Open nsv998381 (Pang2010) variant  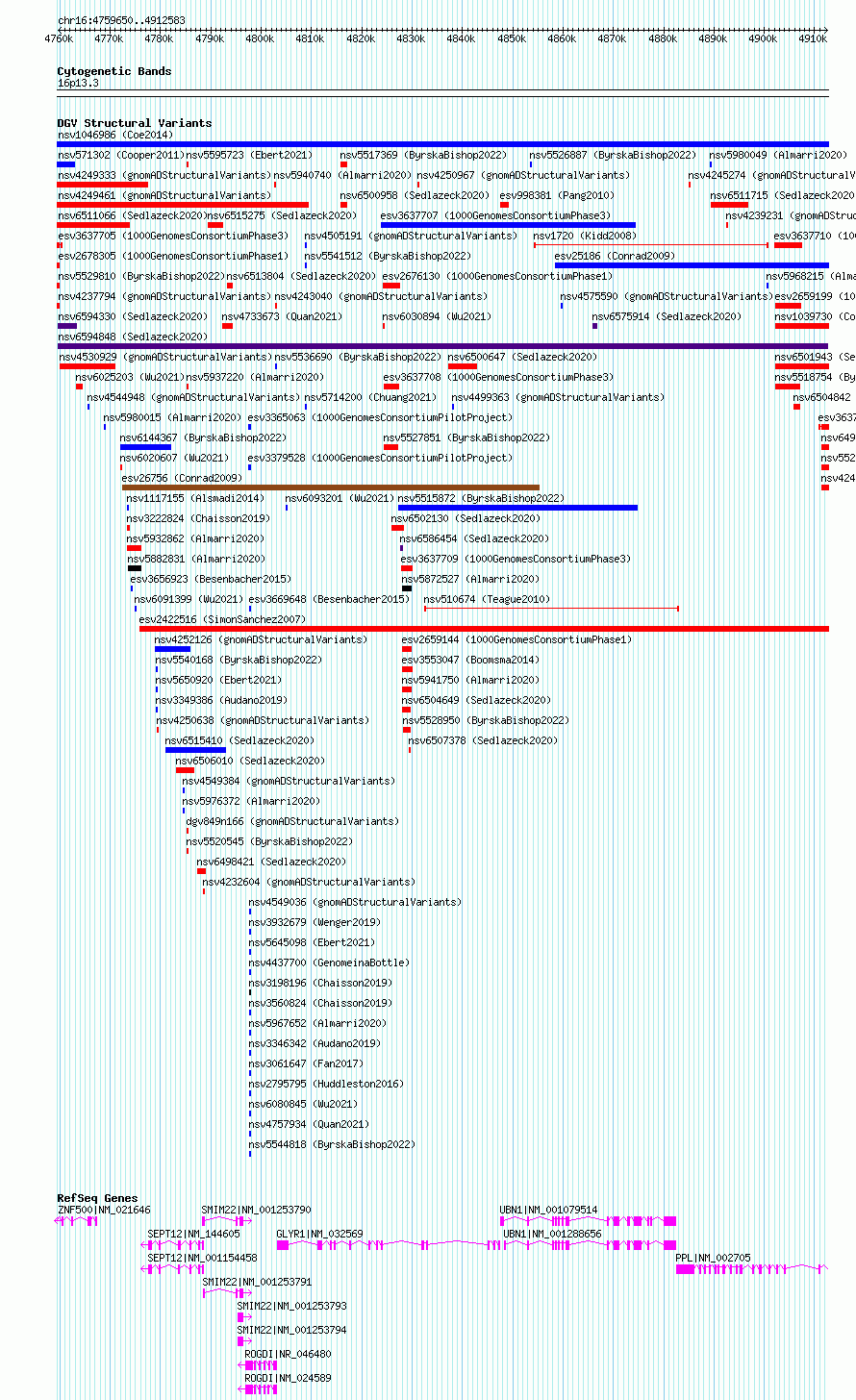(557, 196)
